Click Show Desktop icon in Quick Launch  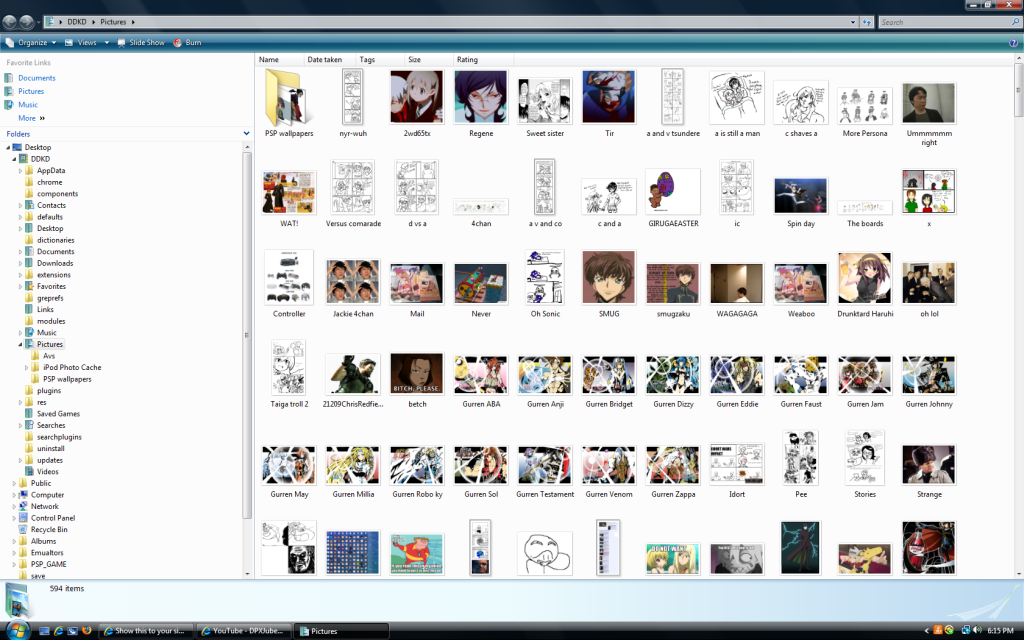click(x=44, y=631)
